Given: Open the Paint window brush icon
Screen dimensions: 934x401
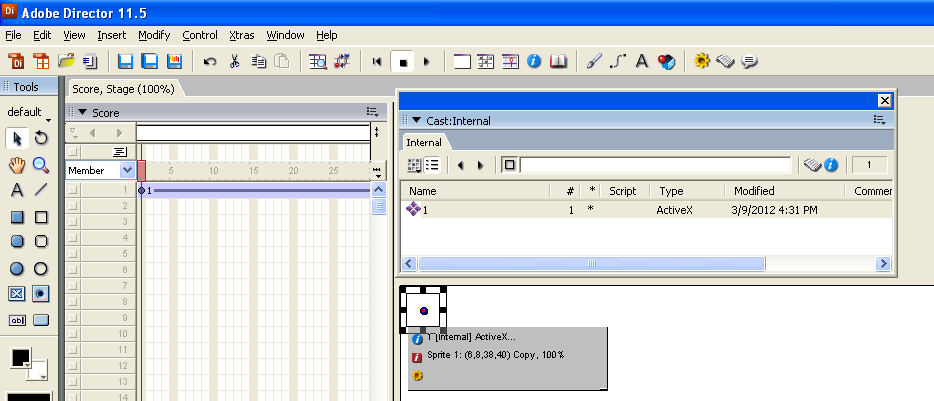Looking at the screenshot, I should click(x=594, y=61).
